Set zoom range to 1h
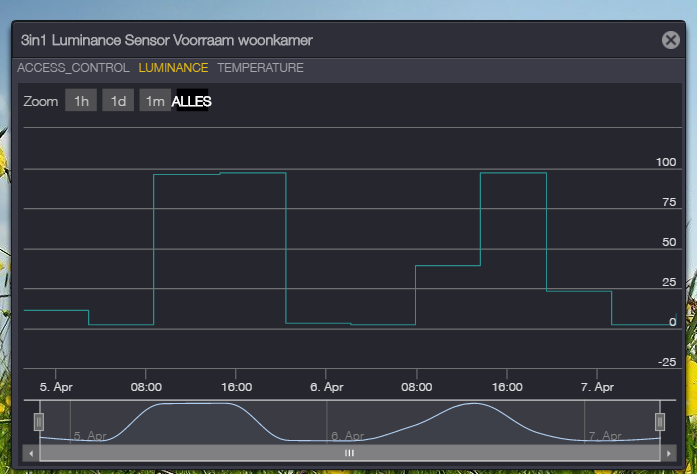 [81, 101]
